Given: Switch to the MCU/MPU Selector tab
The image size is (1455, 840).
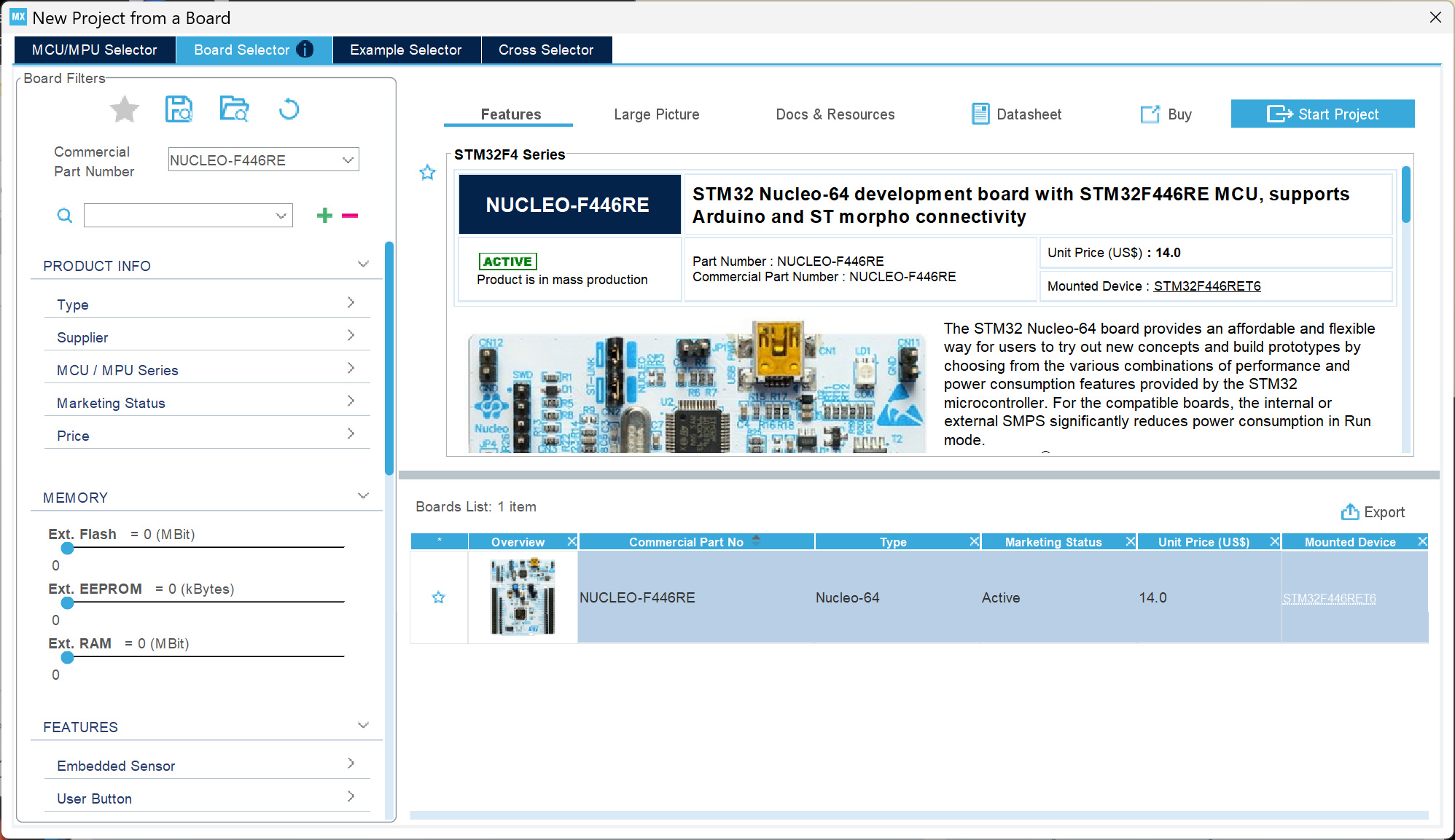Looking at the screenshot, I should [95, 50].
